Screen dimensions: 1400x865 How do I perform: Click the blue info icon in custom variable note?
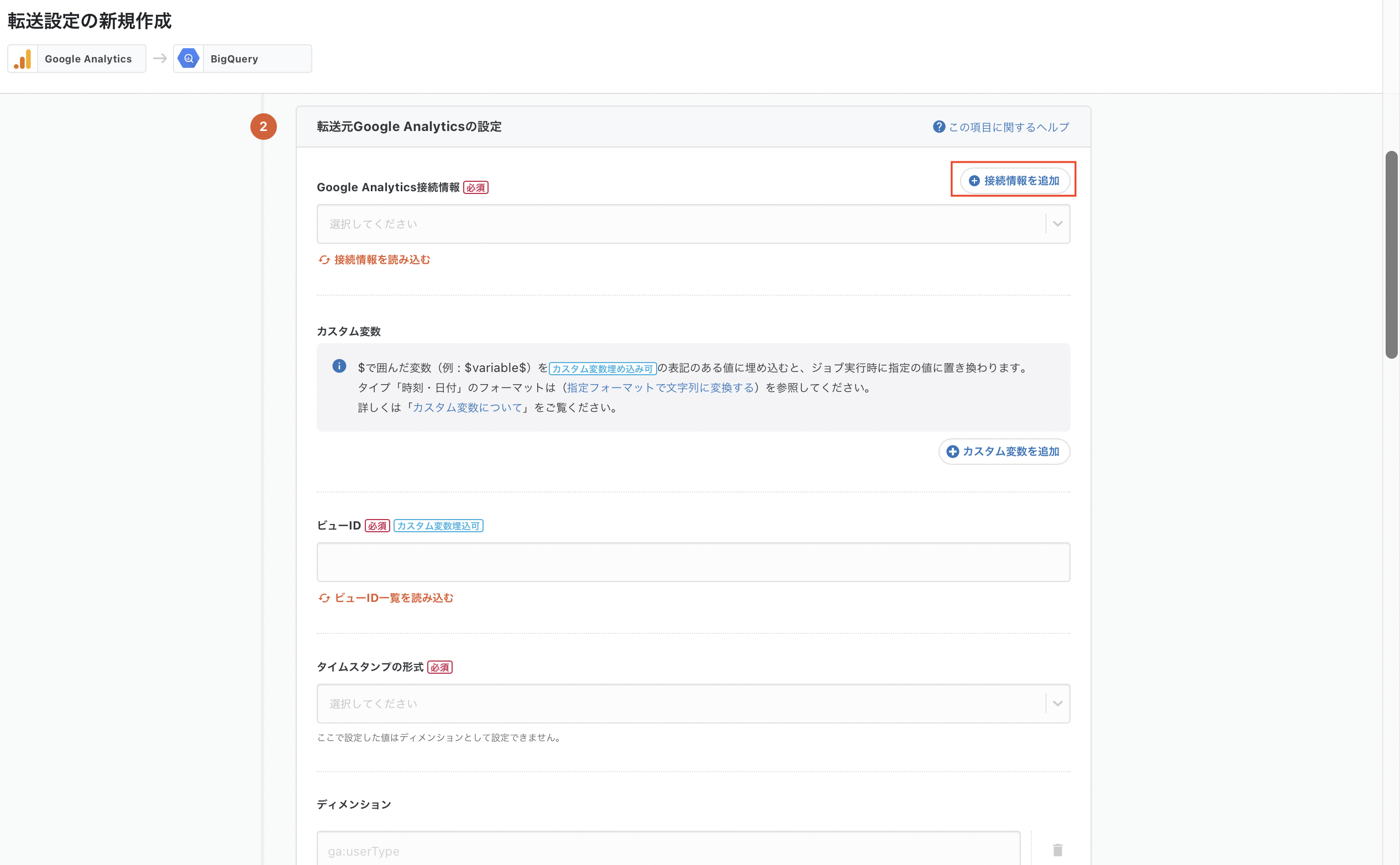339,366
